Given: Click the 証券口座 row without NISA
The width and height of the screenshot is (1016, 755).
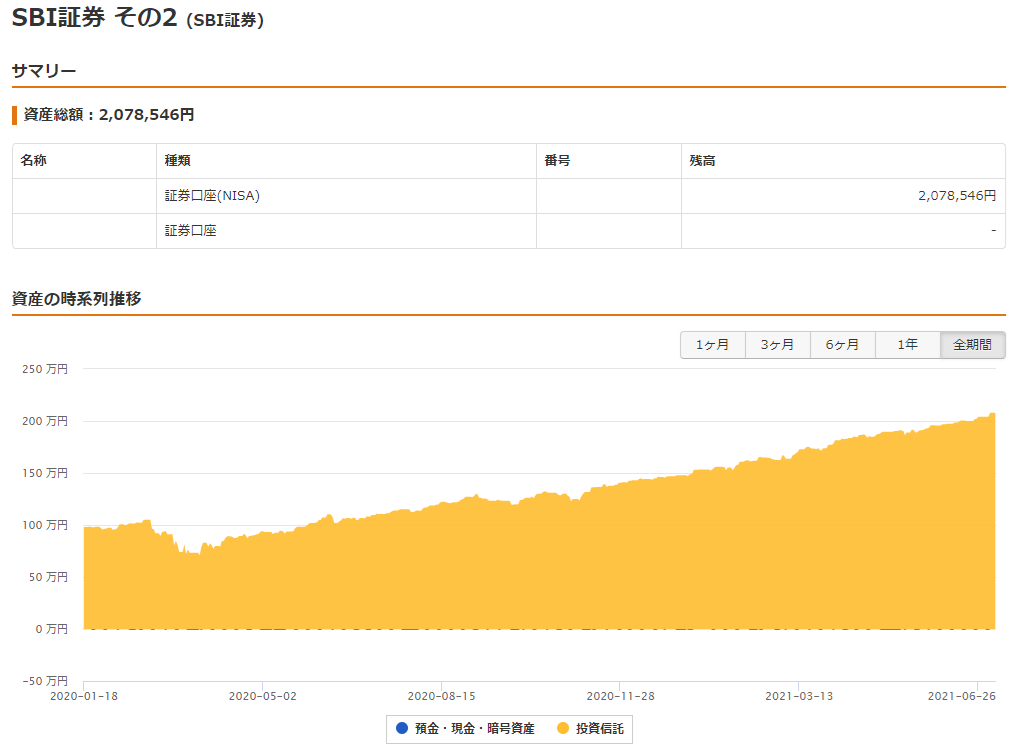Looking at the screenshot, I should pos(509,231).
